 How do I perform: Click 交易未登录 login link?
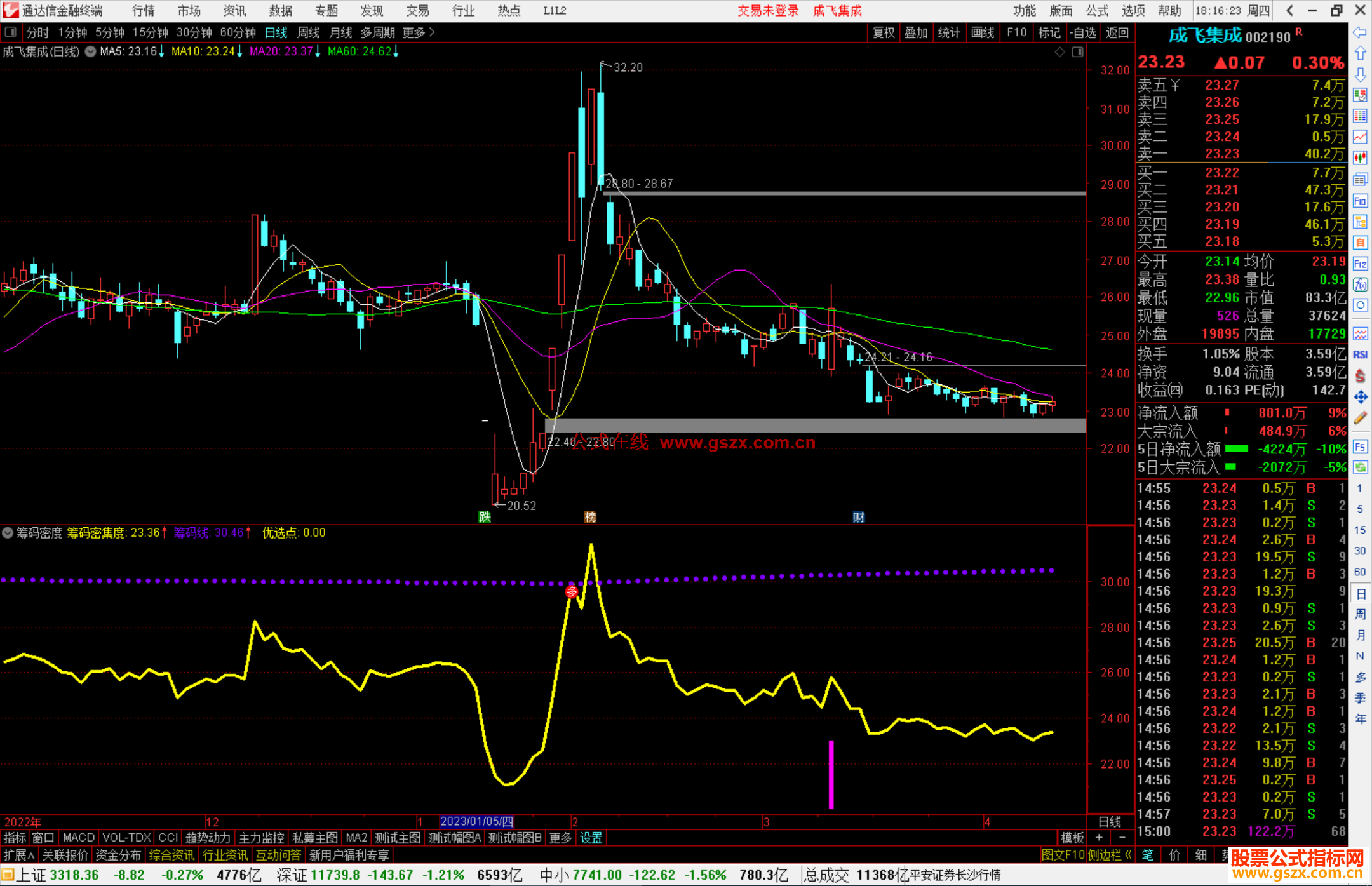(x=768, y=10)
